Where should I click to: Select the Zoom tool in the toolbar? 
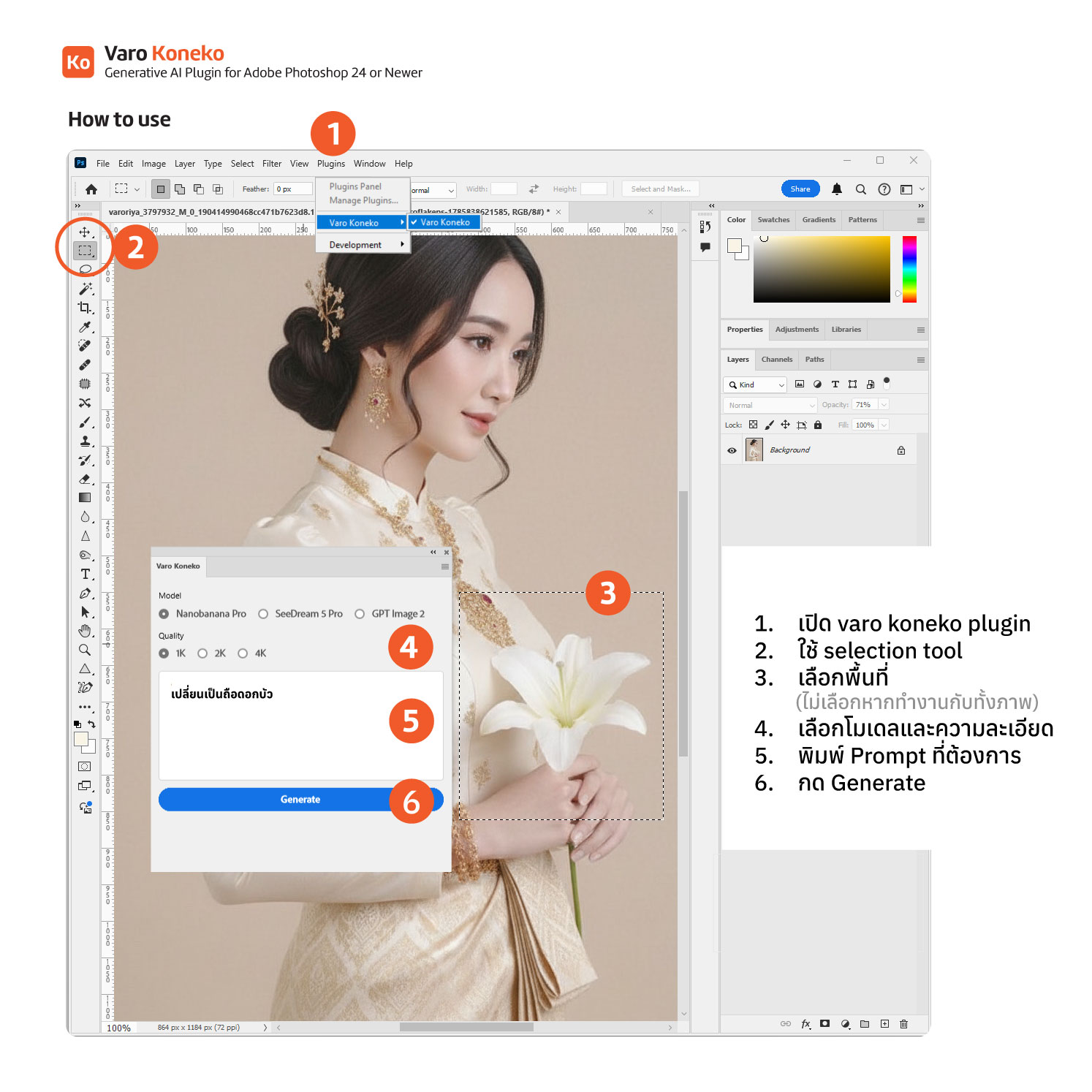tap(85, 650)
